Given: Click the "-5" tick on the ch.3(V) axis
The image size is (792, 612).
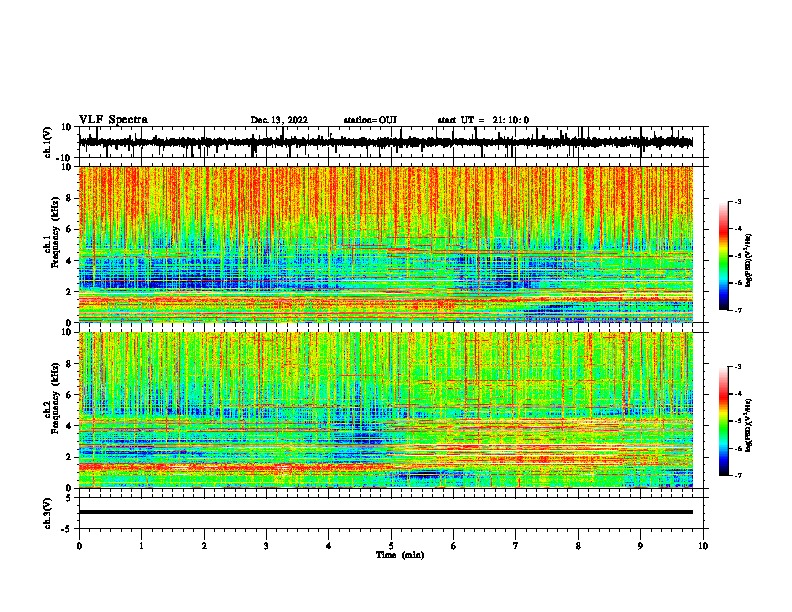Looking at the screenshot, I should click(x=67, y=529).
